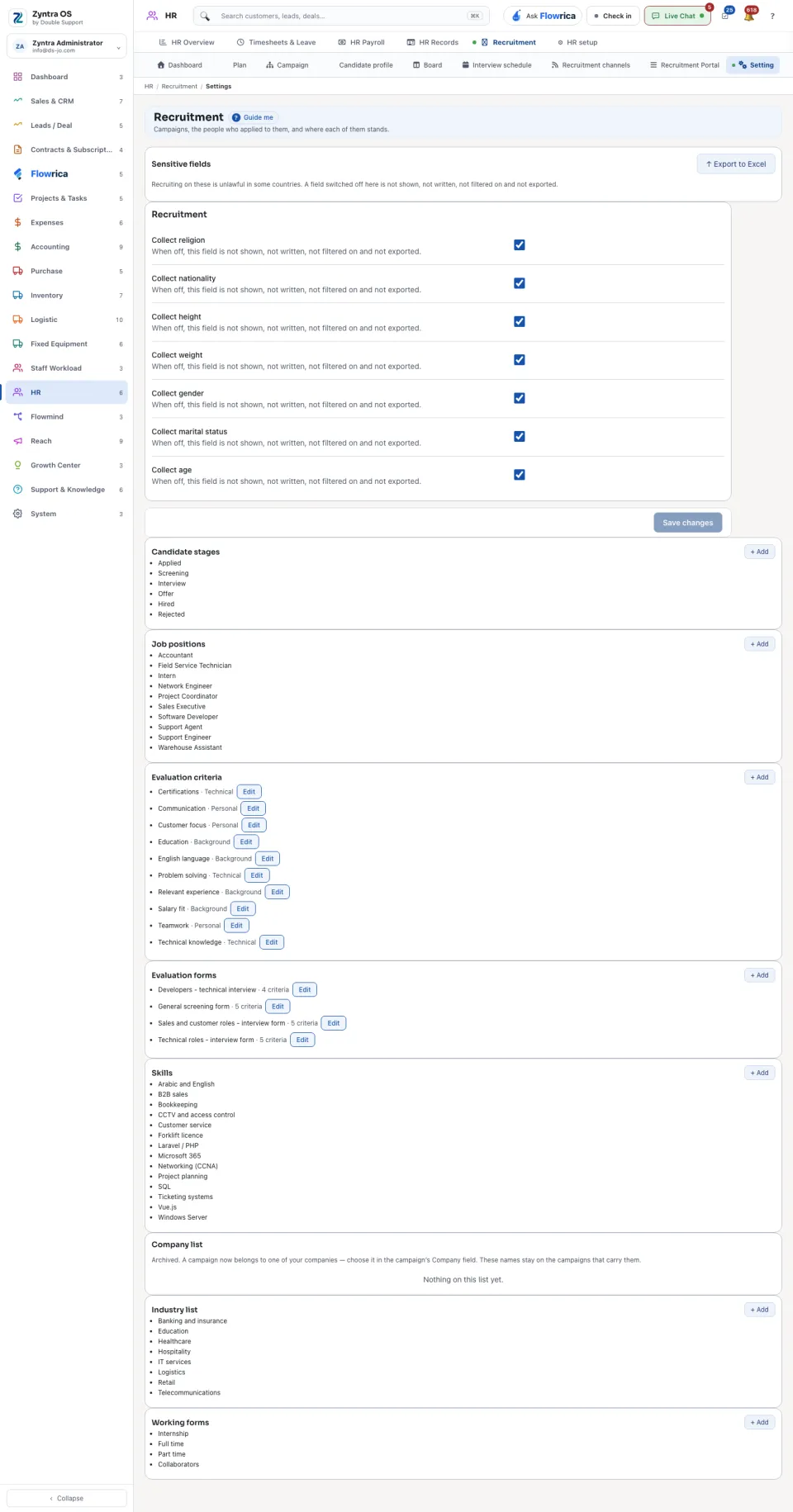
Task: Uncheck the Collect height checkbox
Action: pos(520,322)
